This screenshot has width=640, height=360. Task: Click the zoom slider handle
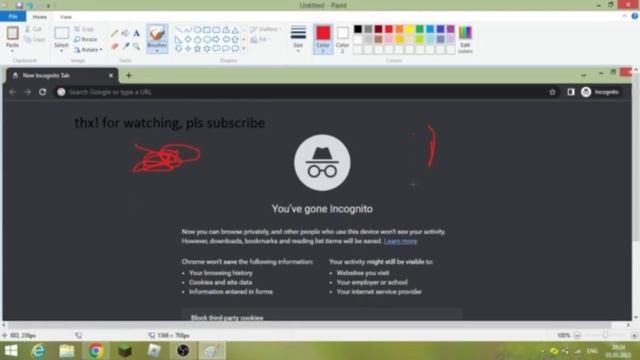(x=606, y=335)
